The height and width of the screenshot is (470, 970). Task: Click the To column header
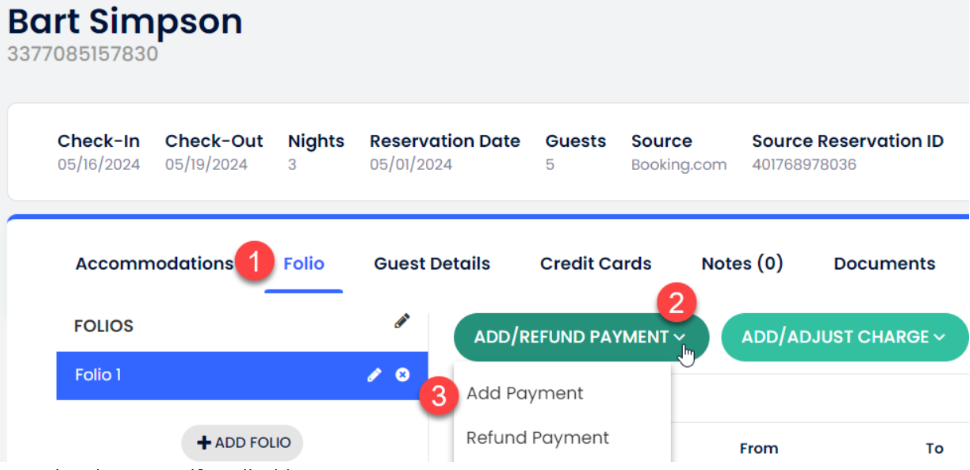[x=934, y=448]
